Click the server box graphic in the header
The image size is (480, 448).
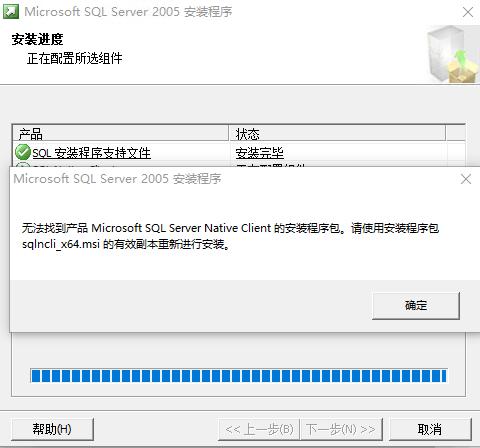453,54
